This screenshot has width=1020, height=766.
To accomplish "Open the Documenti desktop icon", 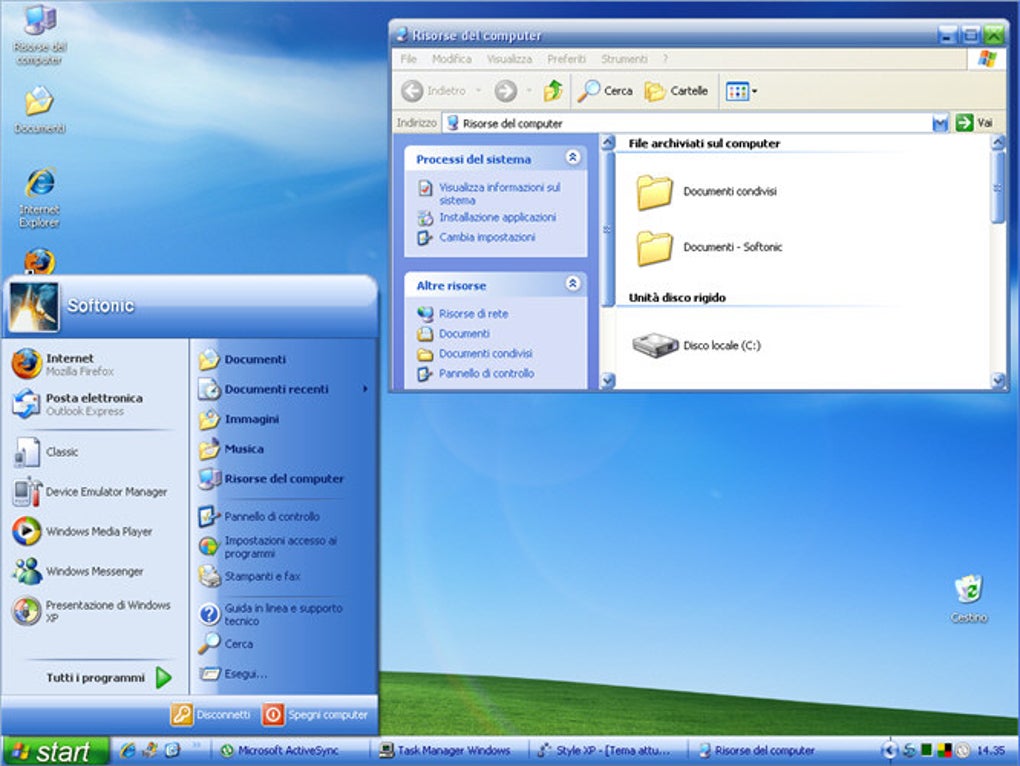I will [40, 109].
